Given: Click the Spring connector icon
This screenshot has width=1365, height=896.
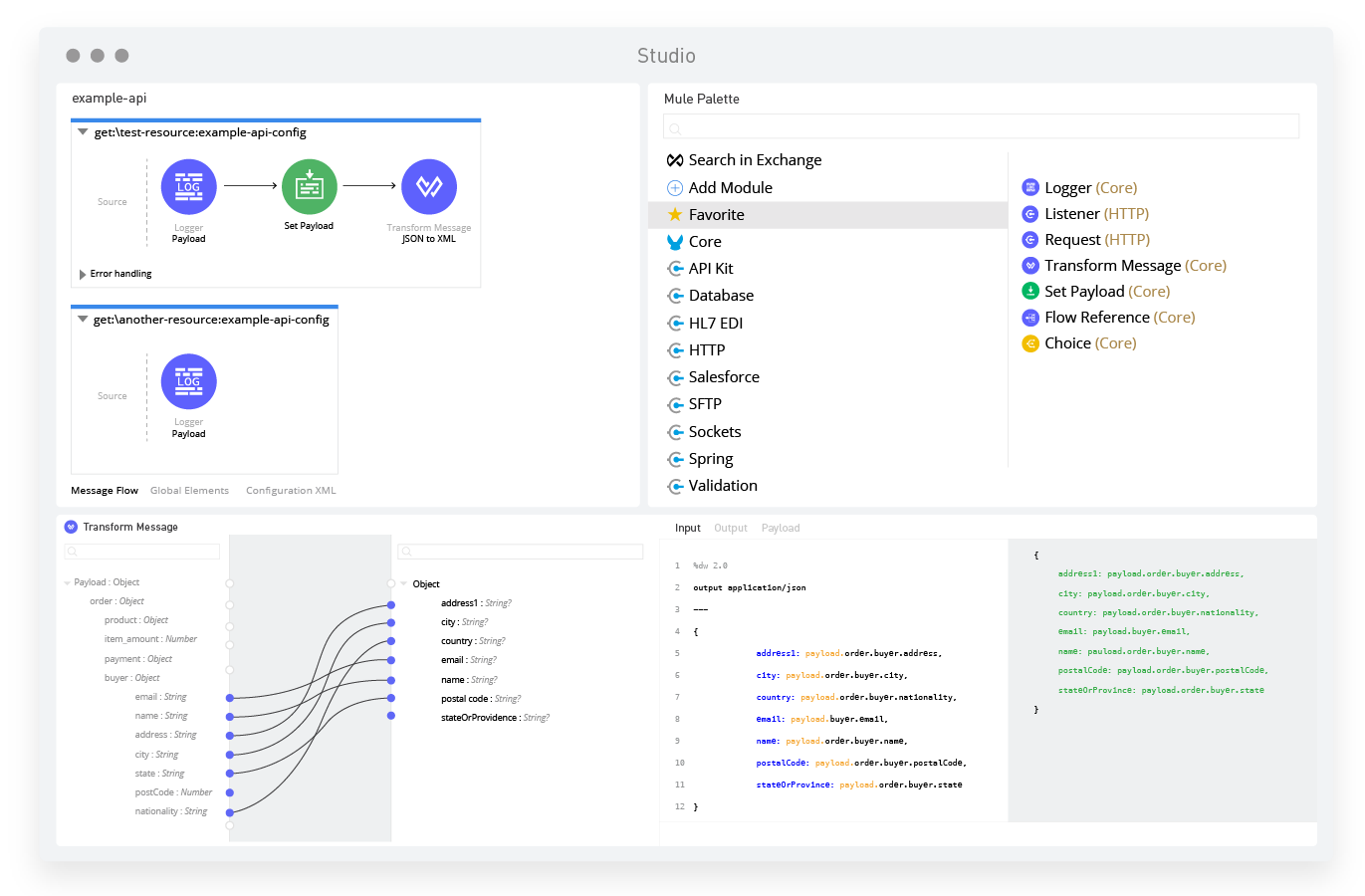Looking at the screenshot, I should point(675,459).
